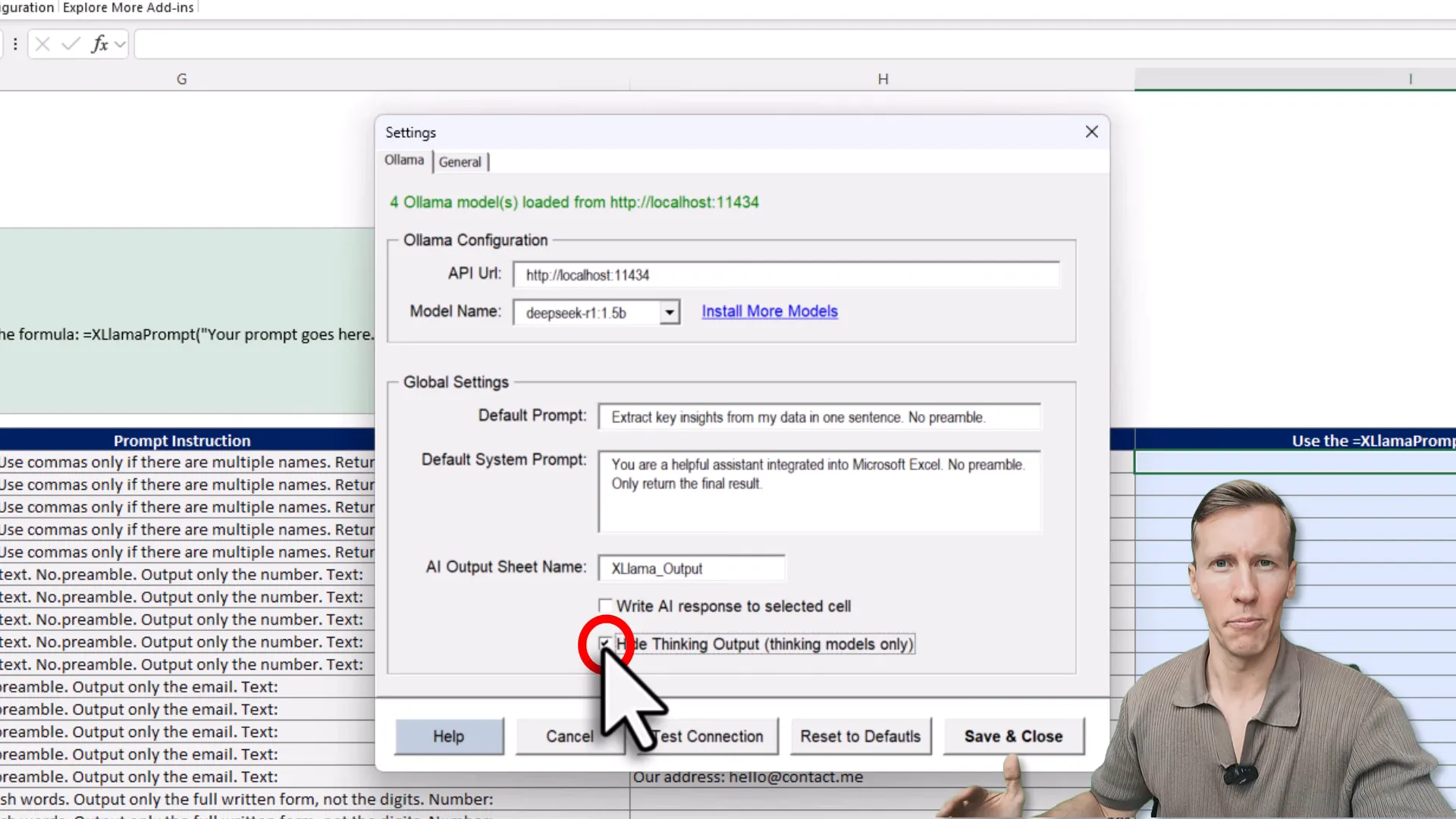Click the Reset to Defaults button

(x=861, y=736)
